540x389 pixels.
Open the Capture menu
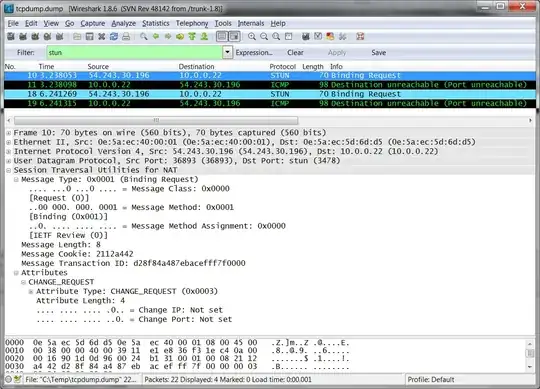pos(93,23)
